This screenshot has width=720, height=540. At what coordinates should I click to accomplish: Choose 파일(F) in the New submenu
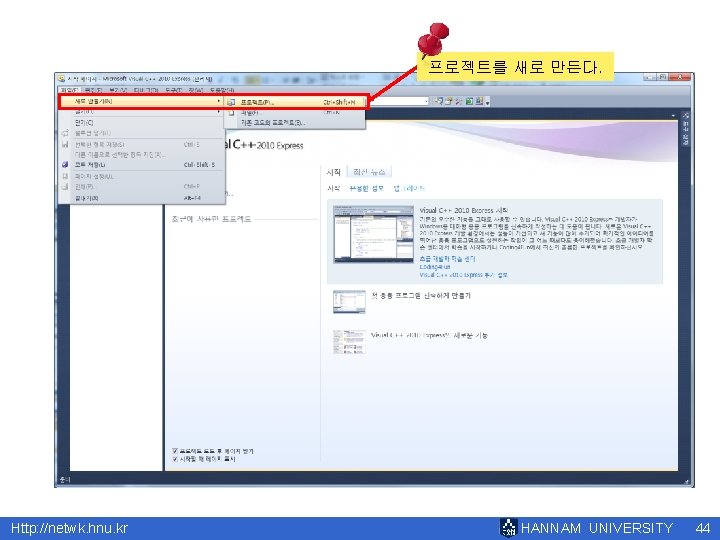point(294,112)
